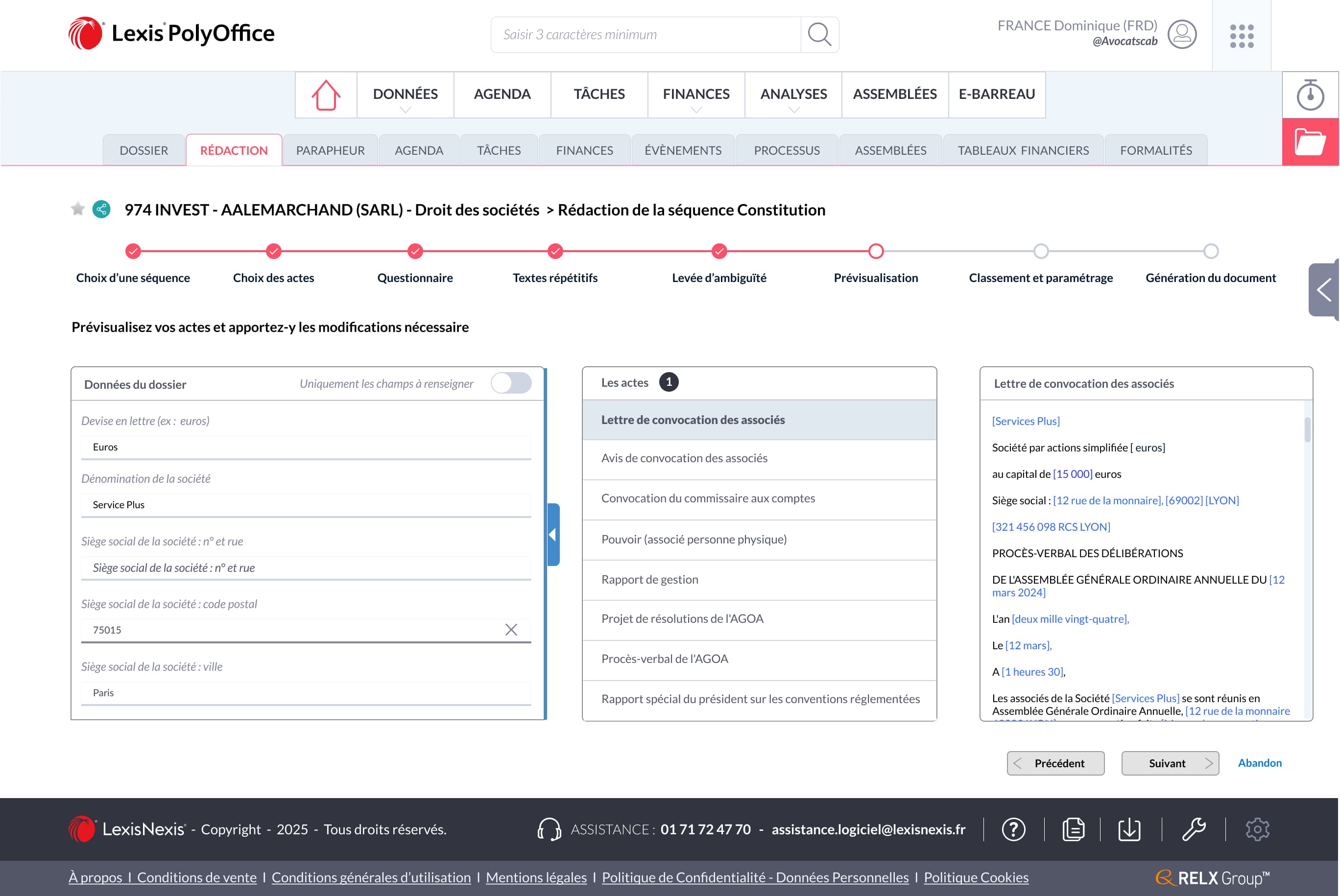Open the TABLEAUX FINANCIERS tab
This screenshot has height=896, width=1340.
[x=1023, y=150]
